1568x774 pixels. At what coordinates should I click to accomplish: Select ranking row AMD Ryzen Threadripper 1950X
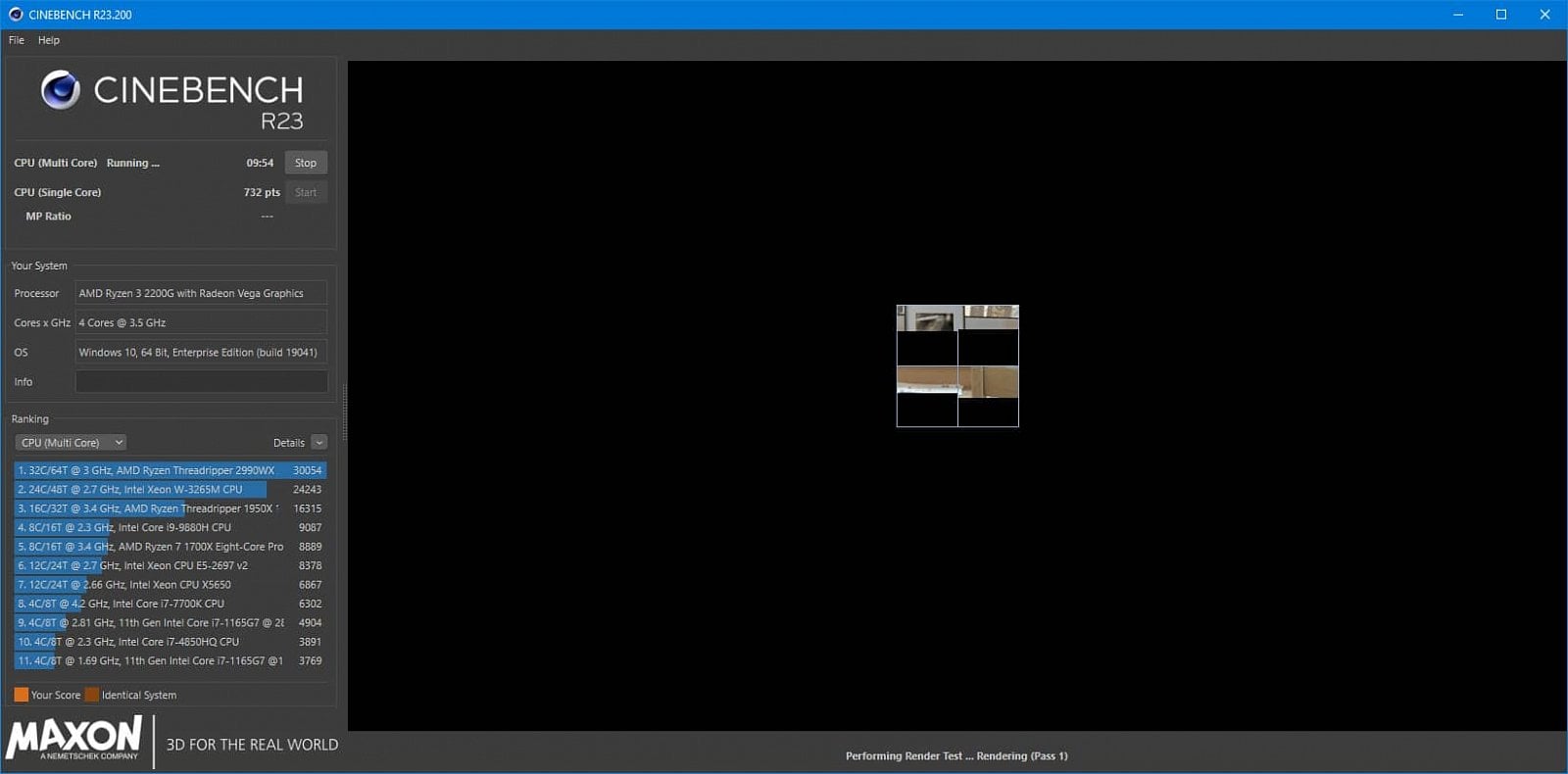(170, 508)
